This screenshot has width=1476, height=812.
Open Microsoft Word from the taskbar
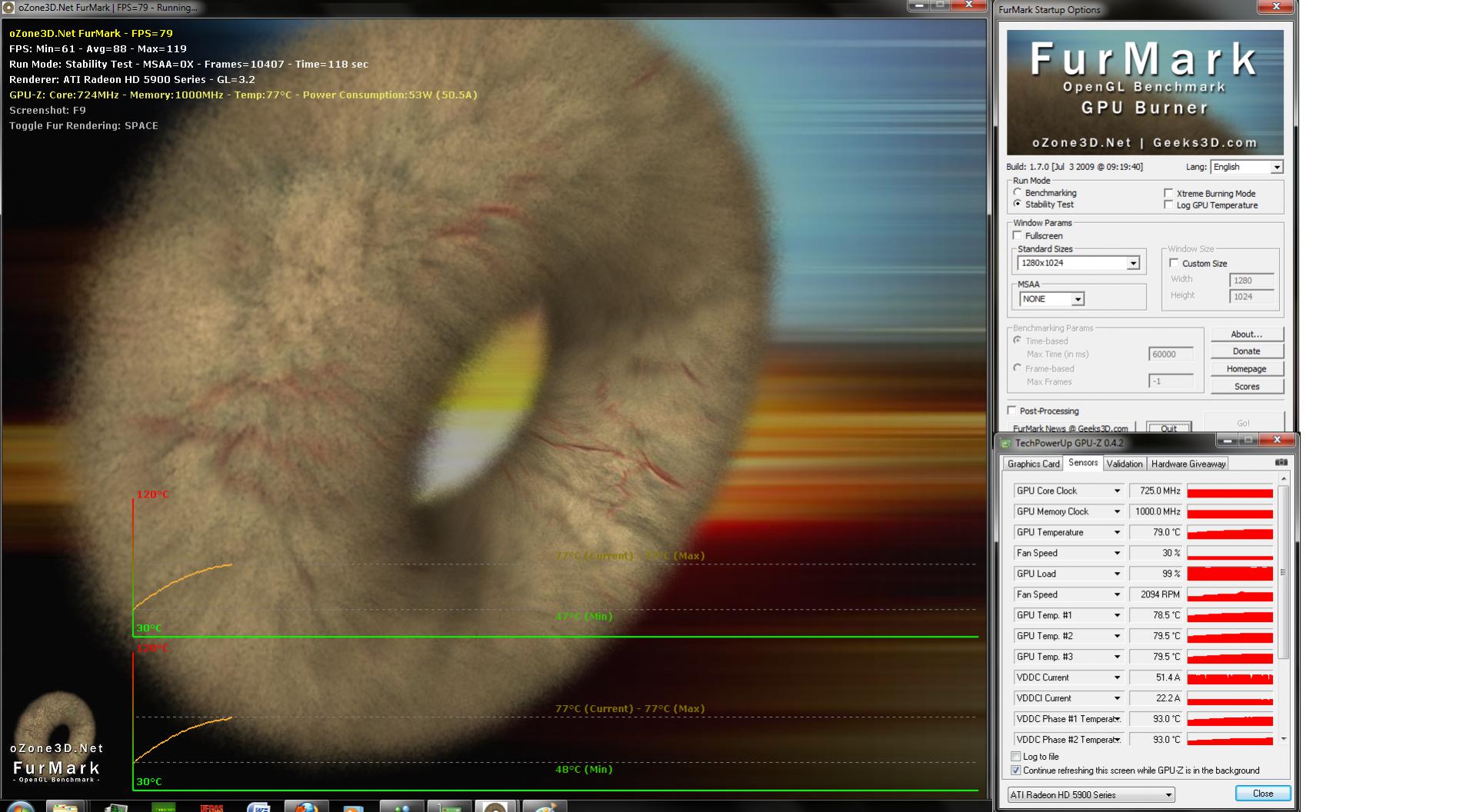coord(258,807)
